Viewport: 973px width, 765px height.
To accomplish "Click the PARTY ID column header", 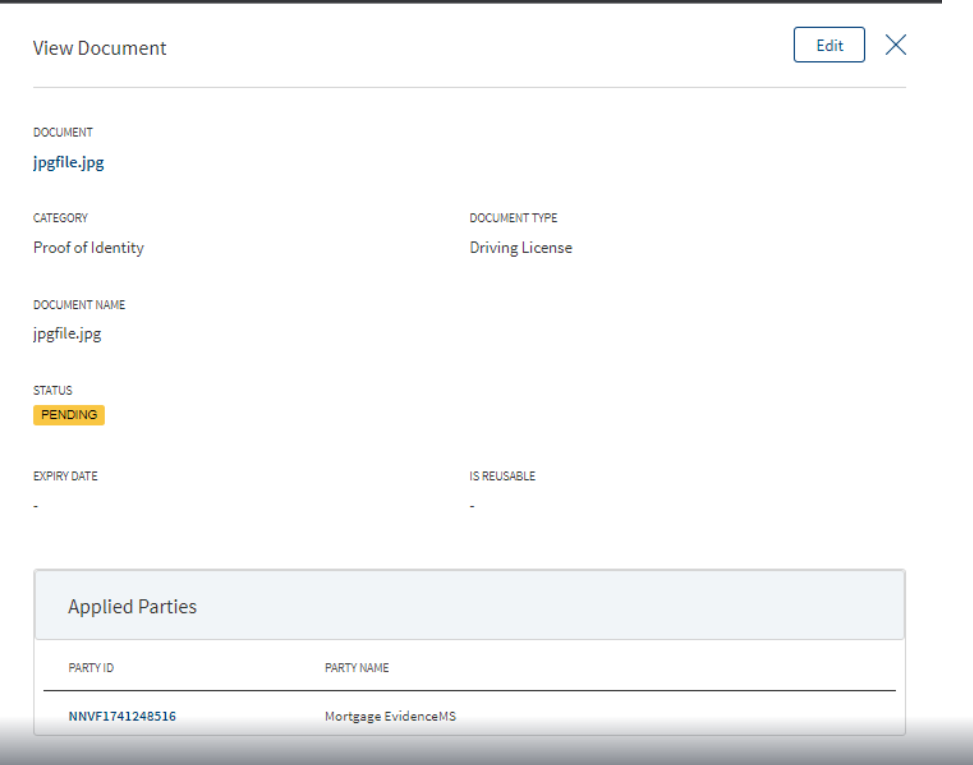I will tap(91, 668).
